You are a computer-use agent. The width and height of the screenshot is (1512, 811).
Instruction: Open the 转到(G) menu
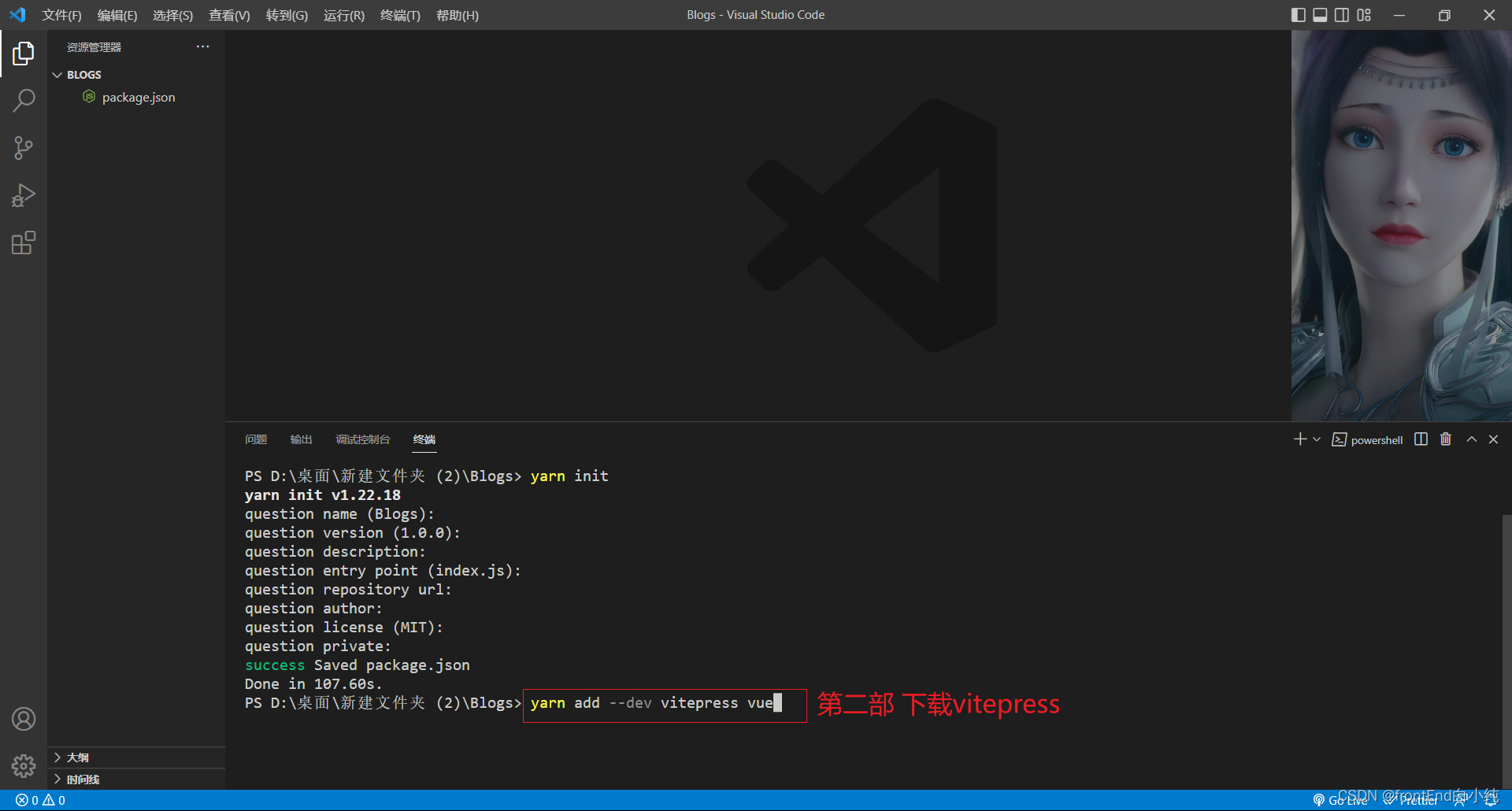(x=287, y=15)
